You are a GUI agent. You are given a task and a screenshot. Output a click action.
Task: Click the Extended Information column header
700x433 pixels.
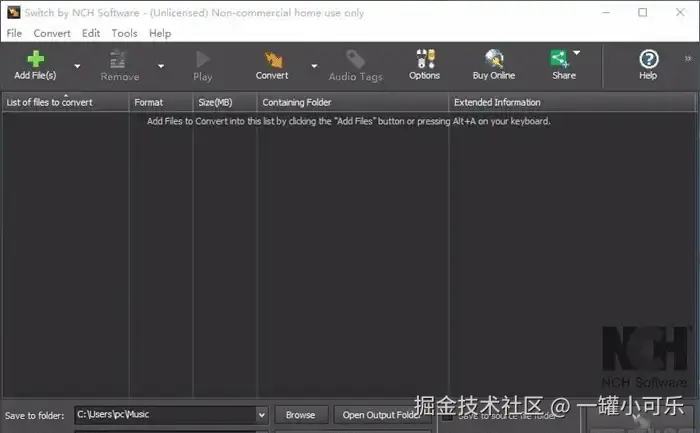pos(572,102)
